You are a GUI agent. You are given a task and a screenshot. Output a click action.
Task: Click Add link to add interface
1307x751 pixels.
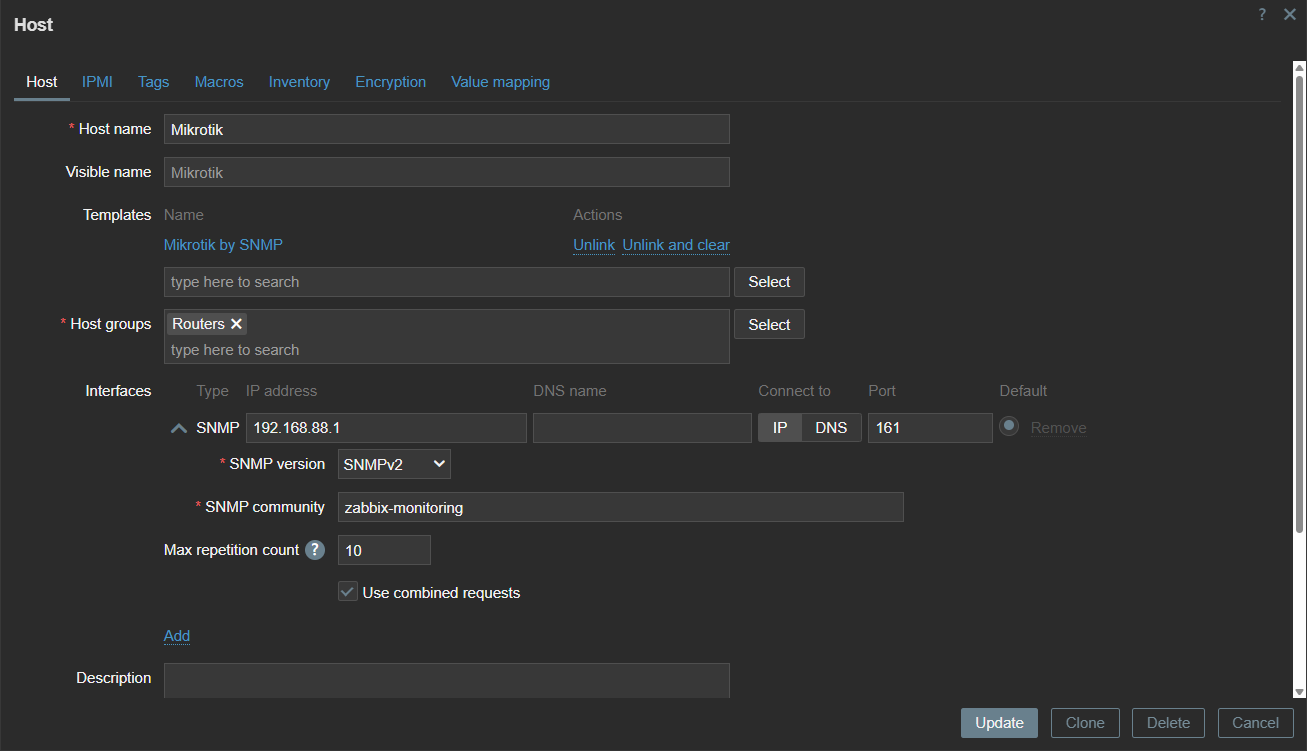point(177,636)
